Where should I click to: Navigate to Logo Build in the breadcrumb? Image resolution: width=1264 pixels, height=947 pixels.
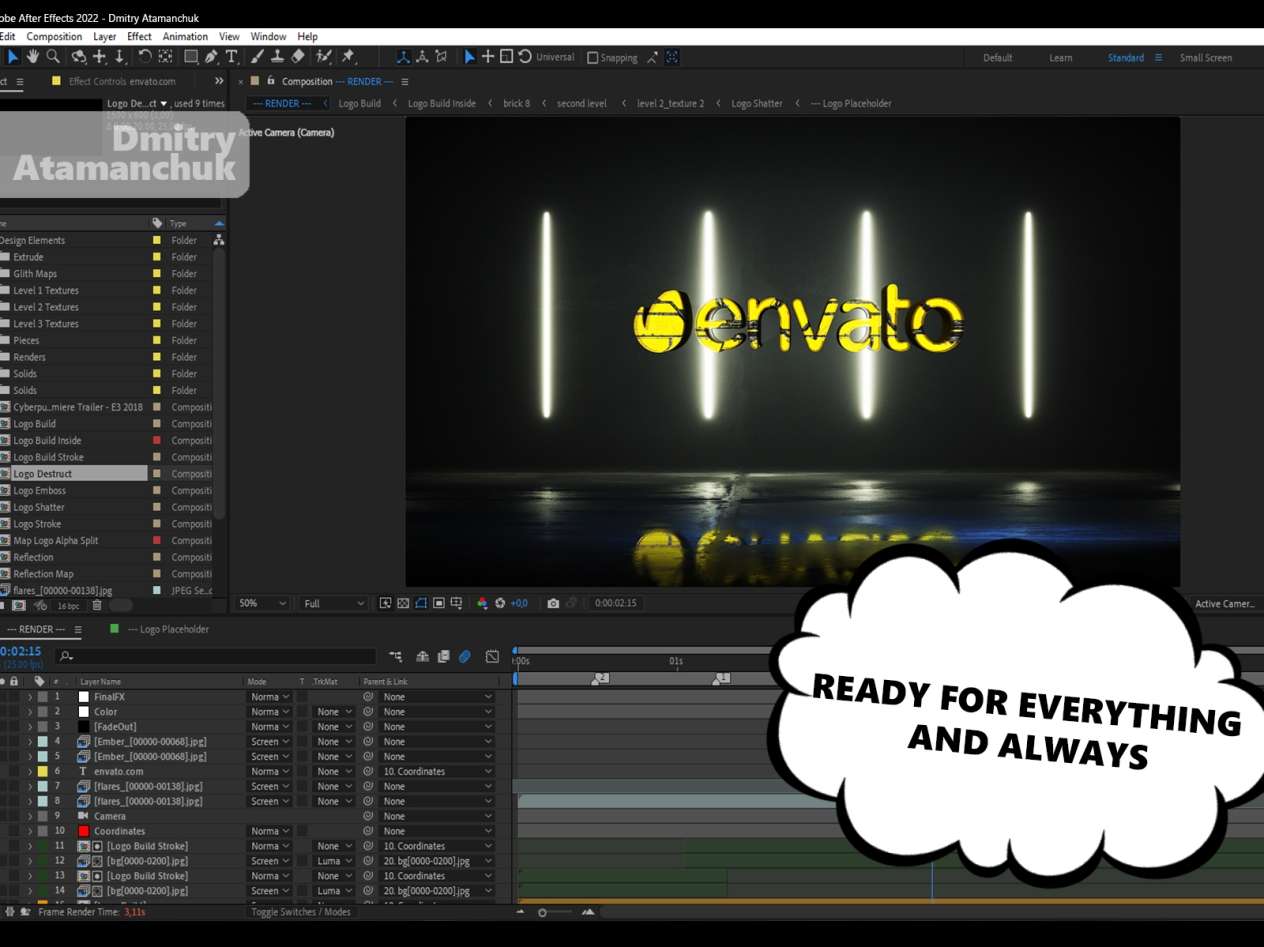click(360, 103)
